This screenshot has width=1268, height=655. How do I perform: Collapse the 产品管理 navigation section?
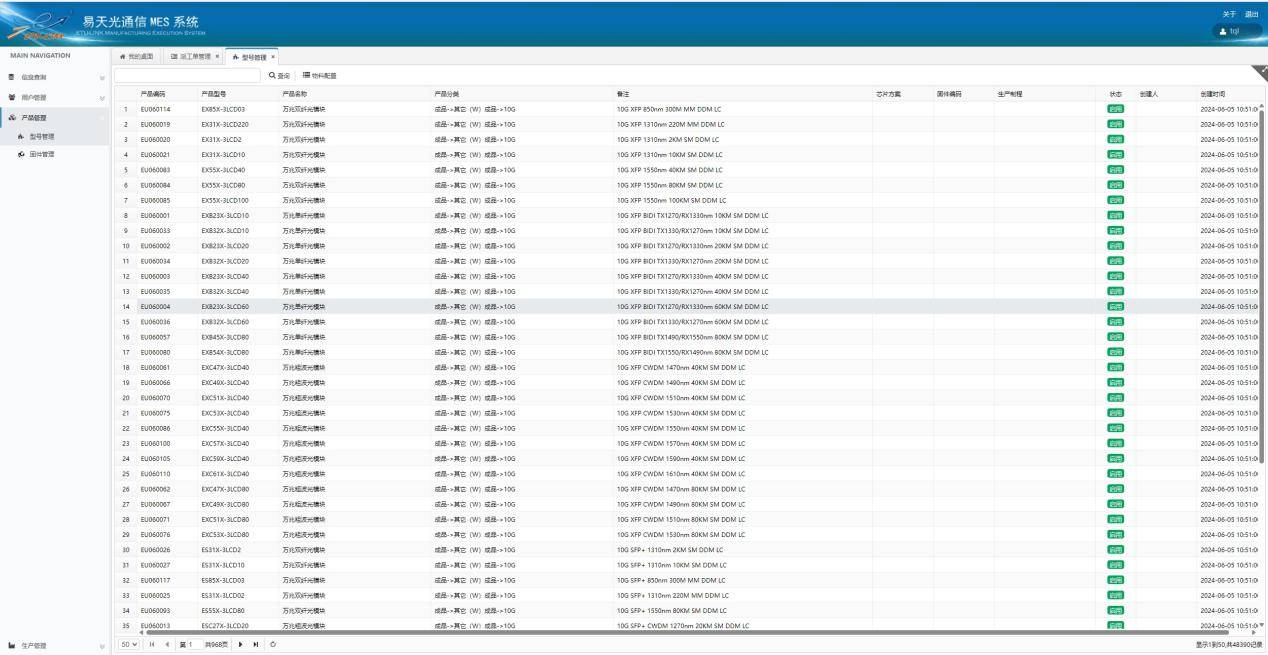[x=55, y=117]
